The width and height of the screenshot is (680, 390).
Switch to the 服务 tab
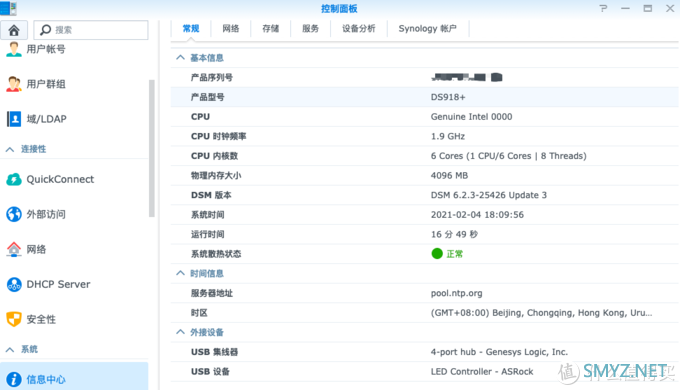pos(311,29)
